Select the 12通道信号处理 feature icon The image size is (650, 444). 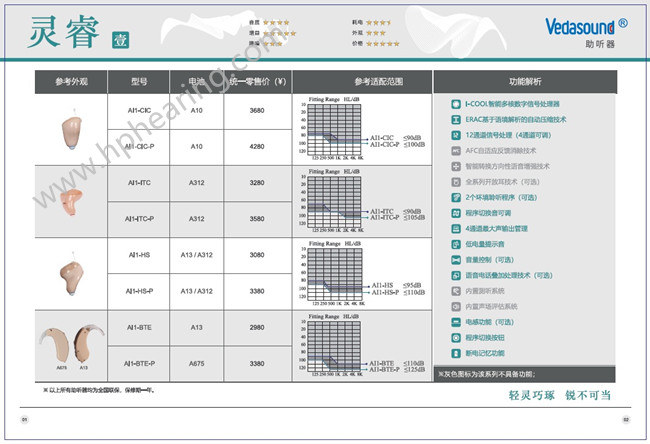click(x=456, y=135)
